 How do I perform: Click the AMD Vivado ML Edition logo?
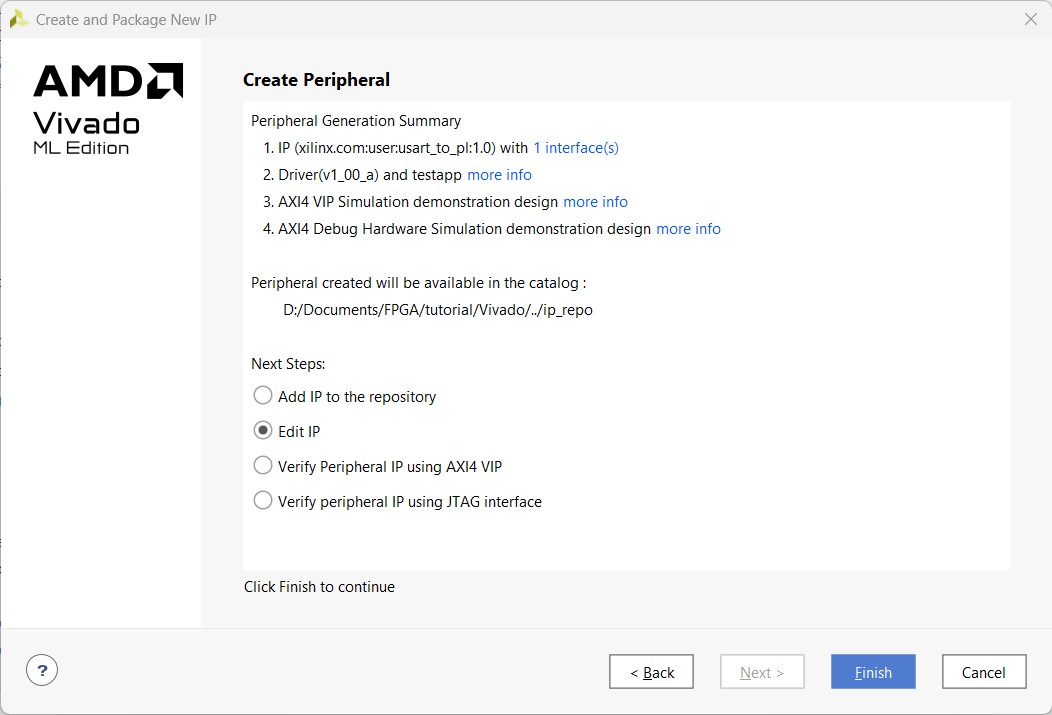(x=107, y=109)
